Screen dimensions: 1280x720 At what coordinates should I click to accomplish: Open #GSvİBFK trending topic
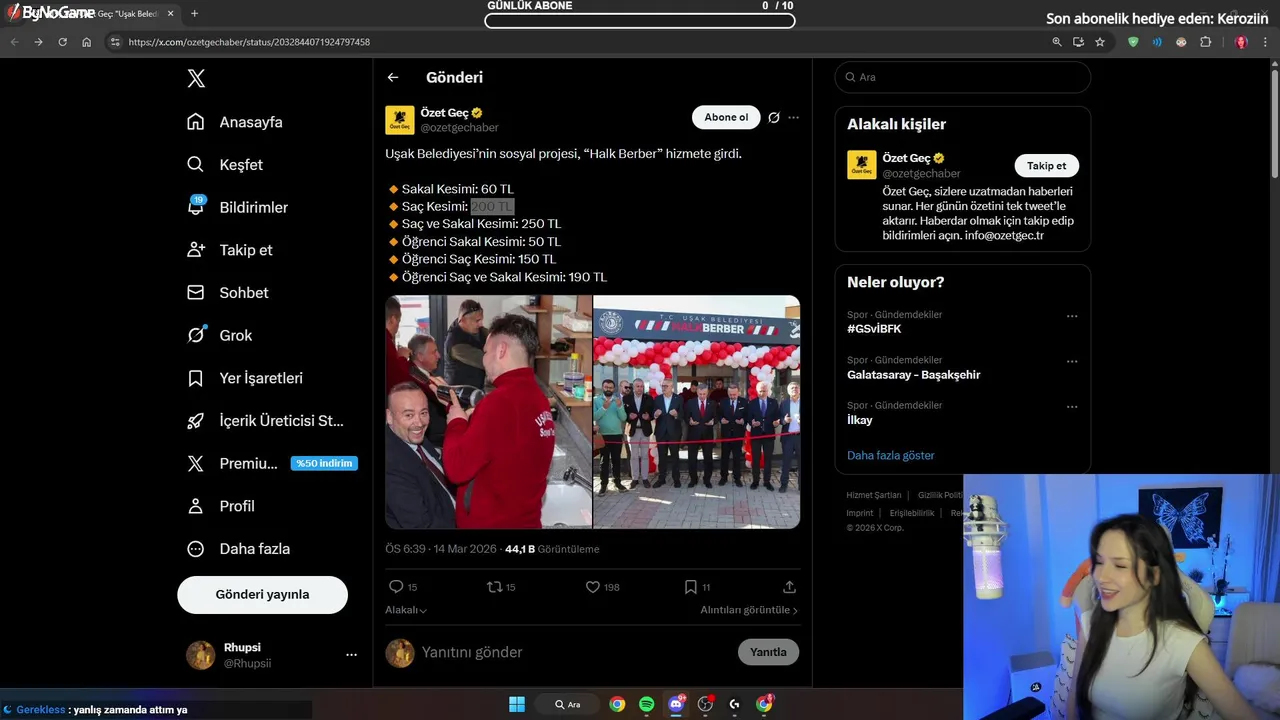(874, 329)
